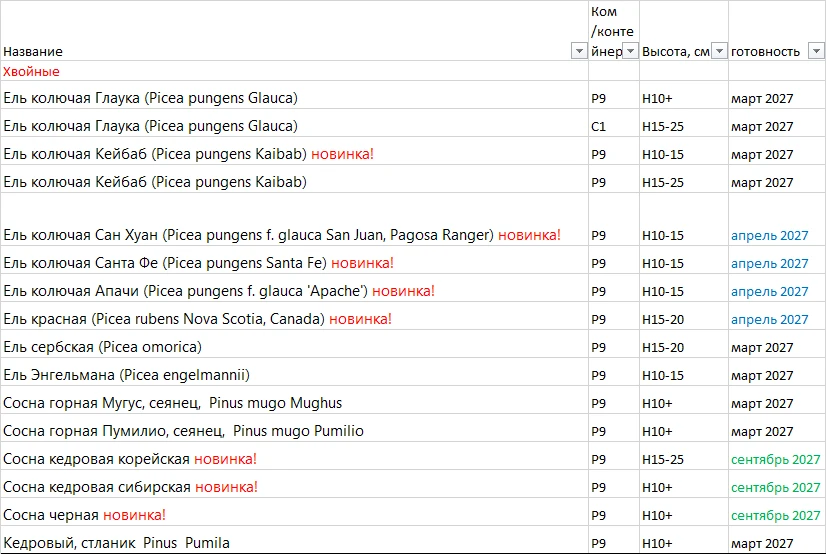This screenshot has width=826, height=554.
Task: Open the filter dropdown for Название column
Action: tap(579, 51)
